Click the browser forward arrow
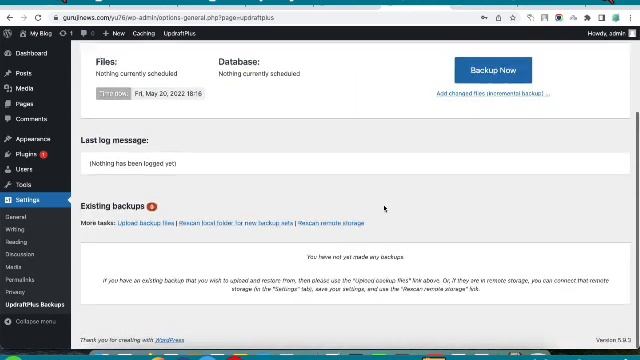 click(24, 18)
